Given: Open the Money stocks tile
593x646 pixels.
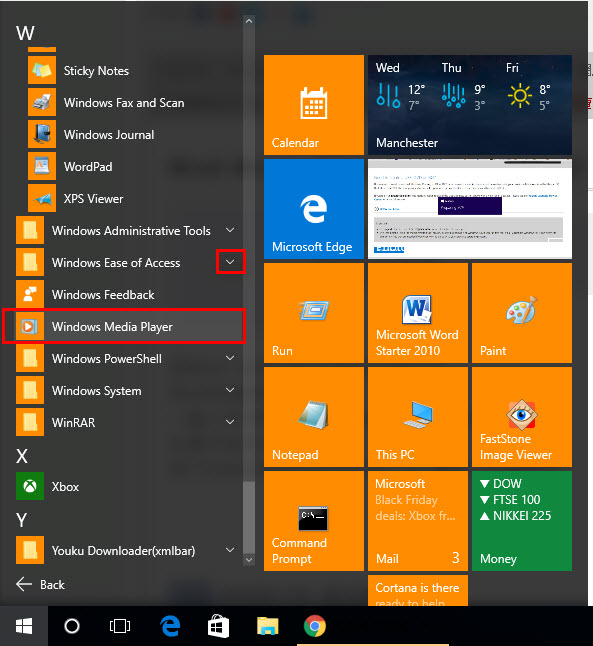Looking at the screenshot, I should pyautogui.click(x=522, y=521).
